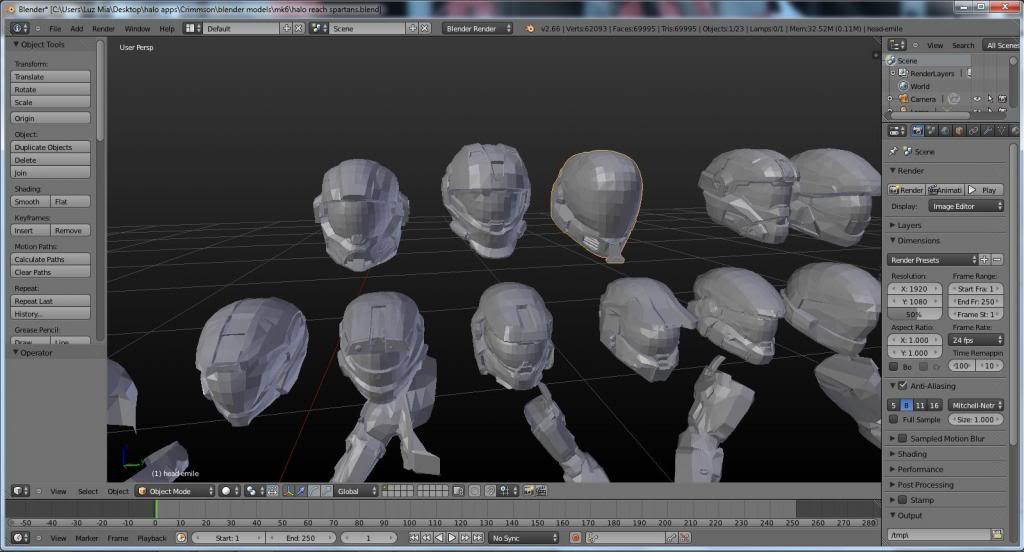Open the Render menu in top header

pyautogui.click(x=103, y=29)
